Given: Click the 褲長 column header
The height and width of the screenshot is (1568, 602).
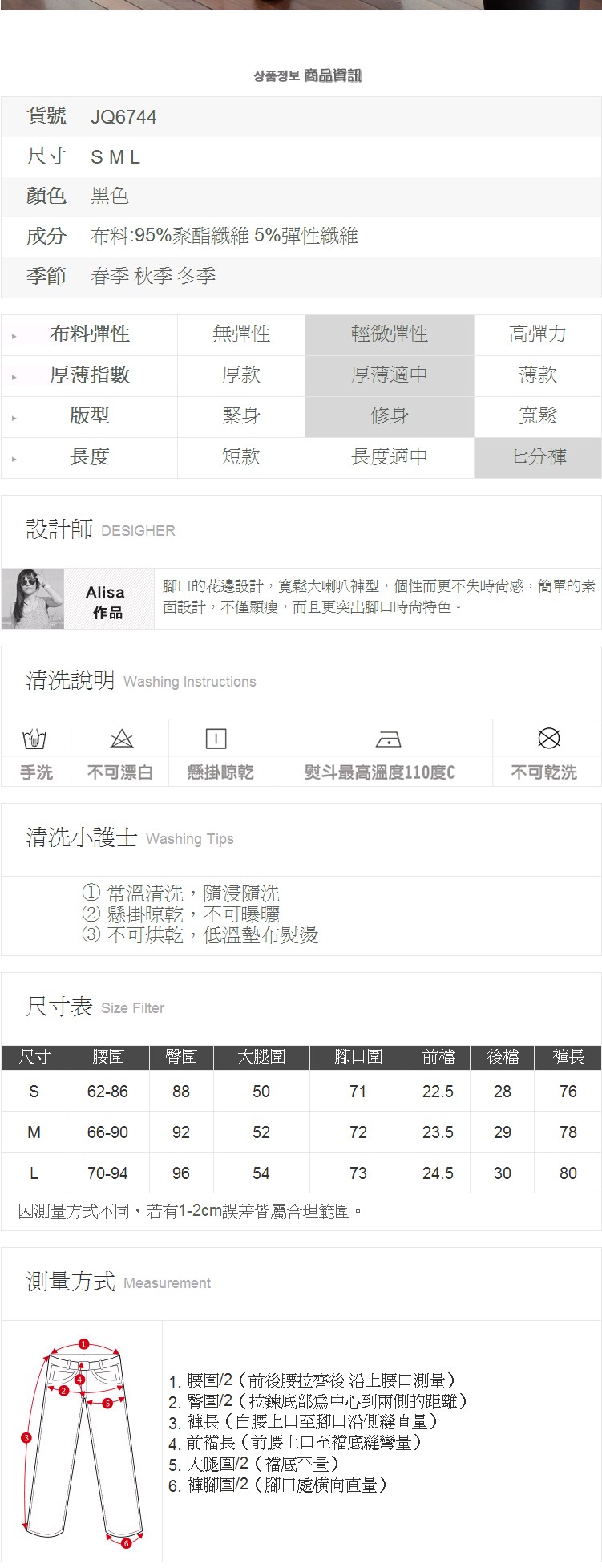Looking at the screenshot, I should click(x=568, y=1057).
